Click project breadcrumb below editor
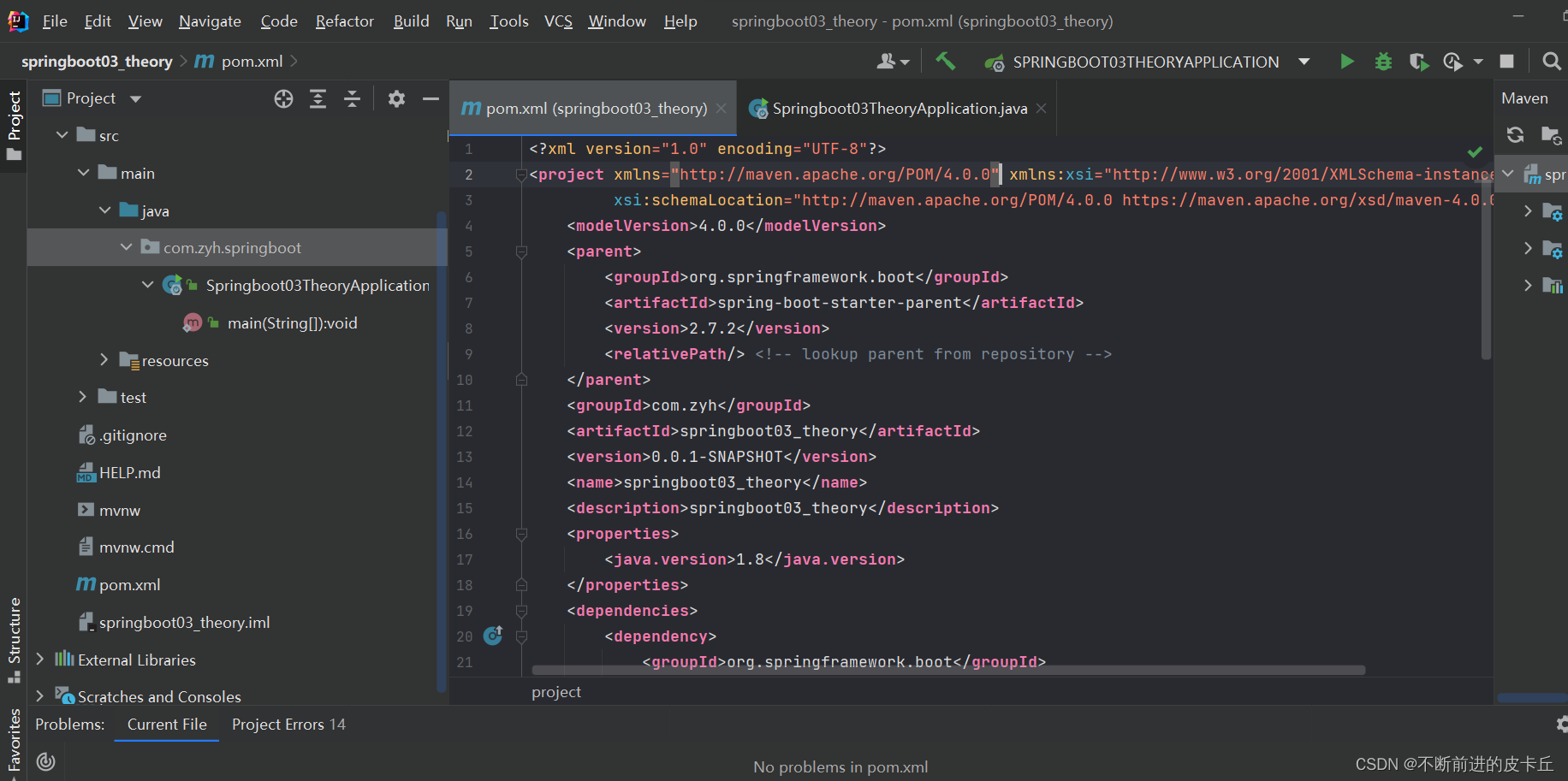This screenshot has width=1568, height=781. (x=556, y=692)
